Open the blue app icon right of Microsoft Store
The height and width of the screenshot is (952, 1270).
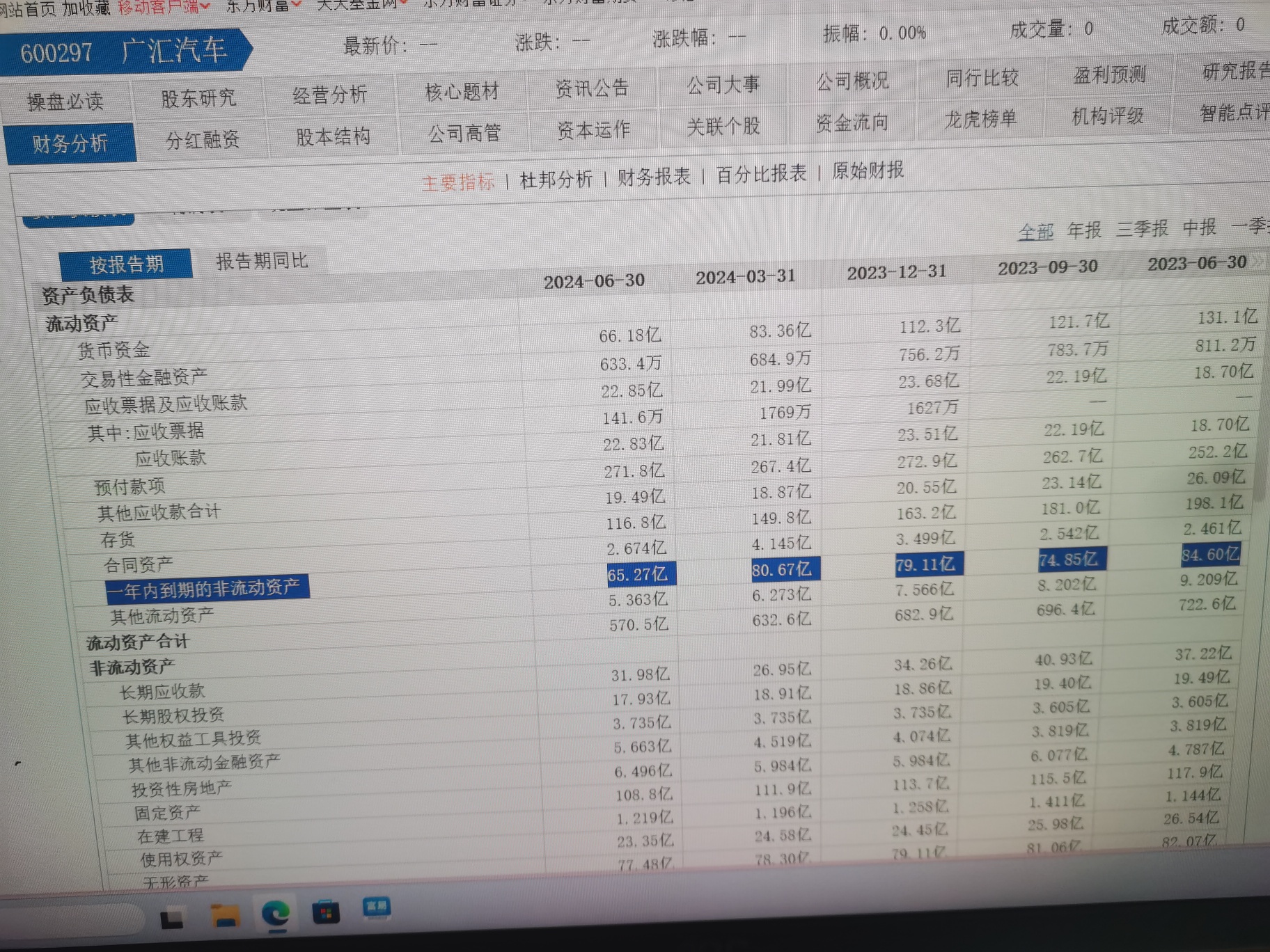point(377,908)
